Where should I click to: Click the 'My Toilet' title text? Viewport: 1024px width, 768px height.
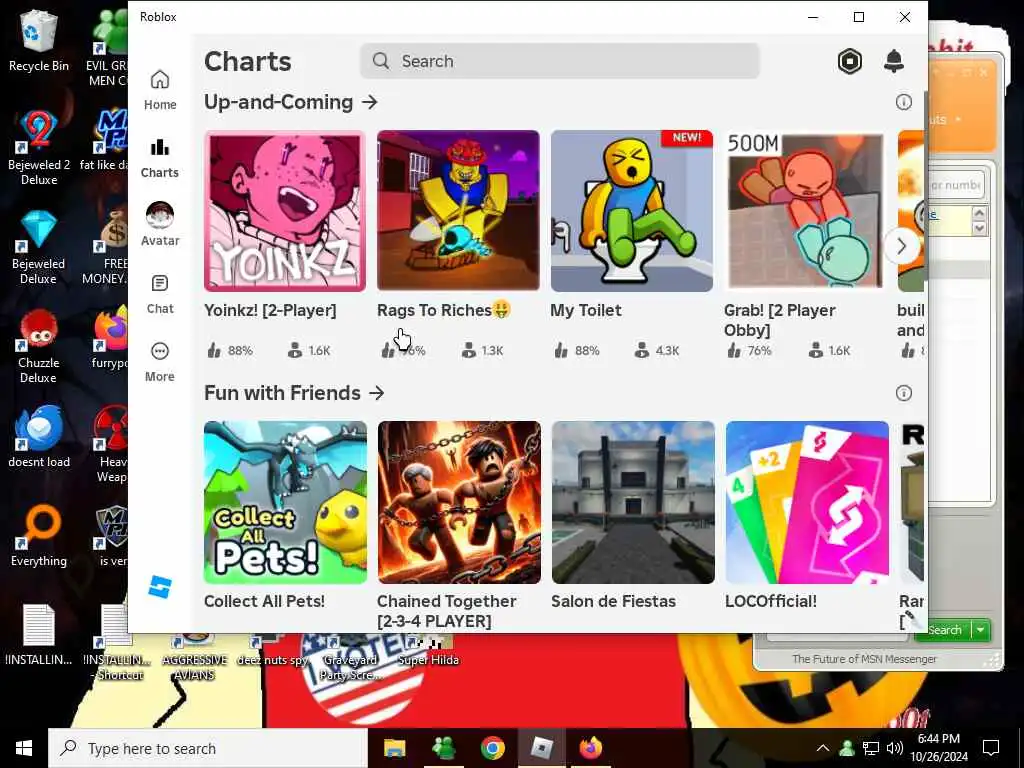pos(586,310)
